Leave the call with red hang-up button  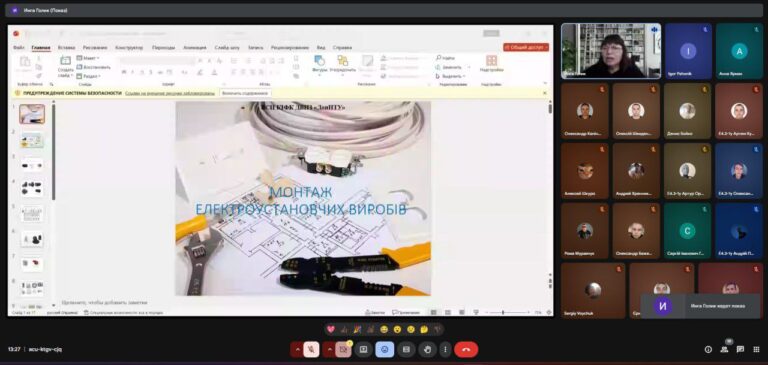466,349
